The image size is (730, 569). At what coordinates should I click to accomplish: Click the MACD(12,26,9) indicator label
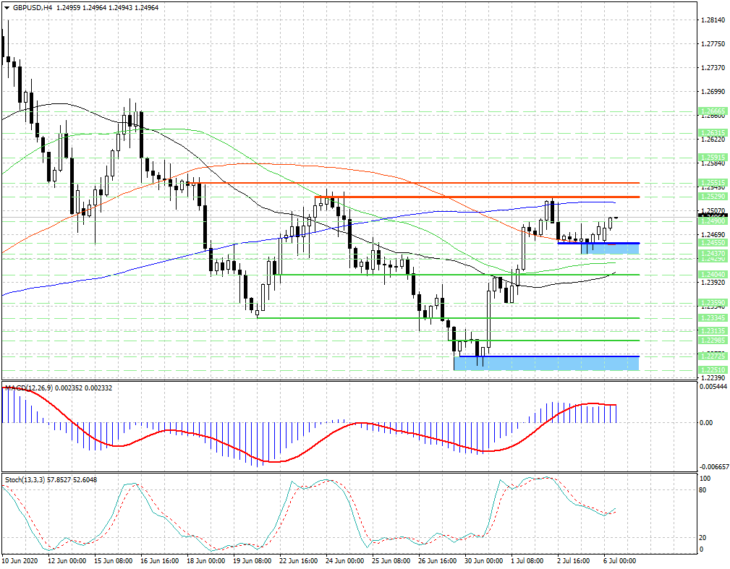pyautogui.click(x=30, y=388)
